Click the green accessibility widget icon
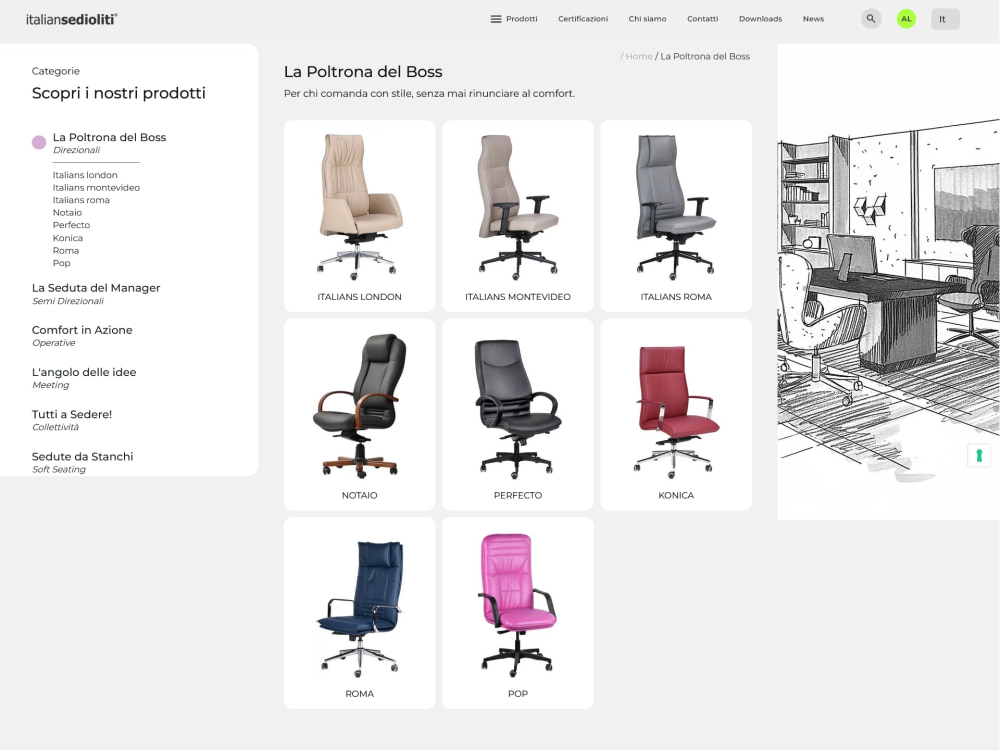Screen dimensions: 1000x750 pyautogui.click(x=979, y=455)
